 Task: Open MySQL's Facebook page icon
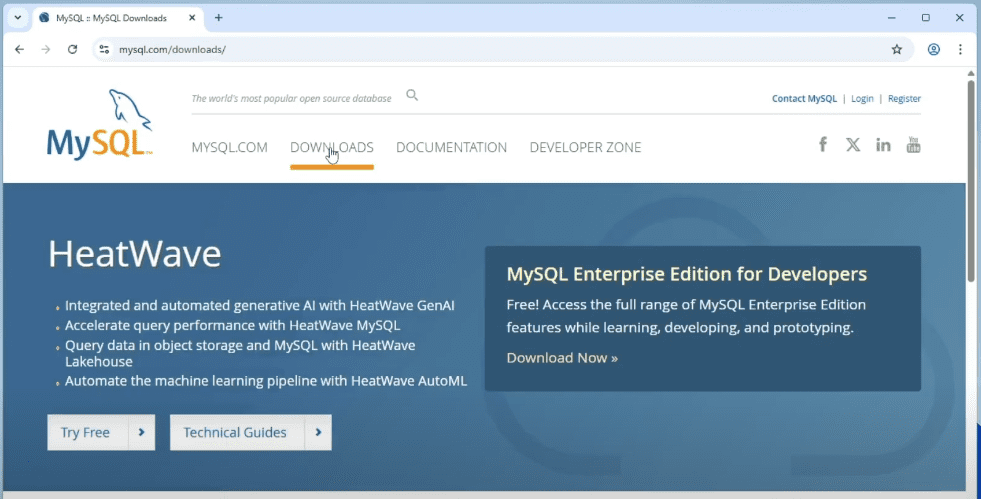(x=823, y=145)
